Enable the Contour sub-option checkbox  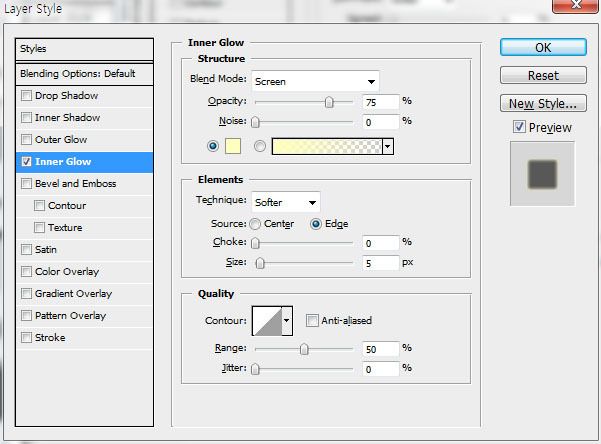(x=39, y=206)
